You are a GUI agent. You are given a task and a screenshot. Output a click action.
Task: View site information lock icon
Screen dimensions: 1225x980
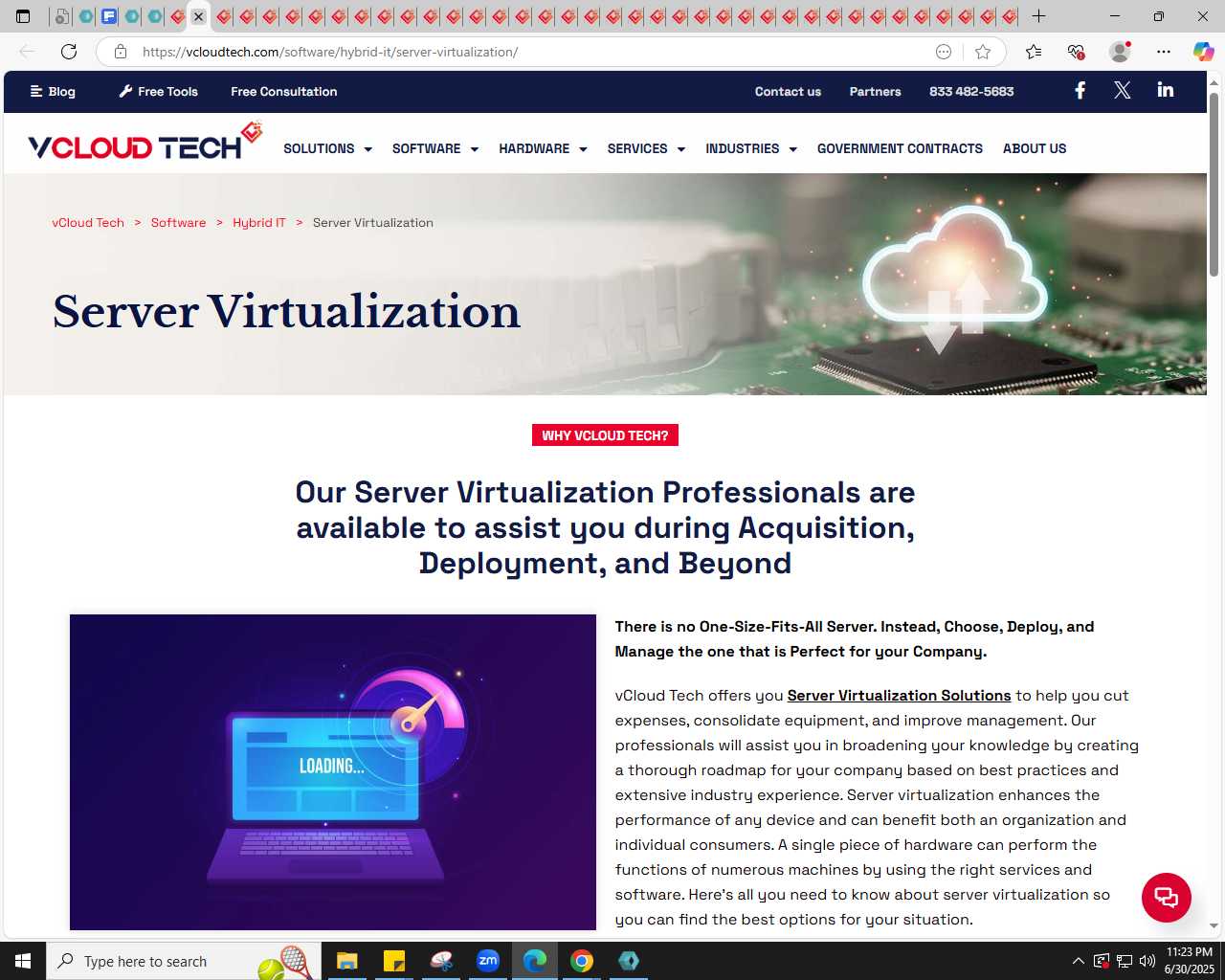(x=121, y=52)
